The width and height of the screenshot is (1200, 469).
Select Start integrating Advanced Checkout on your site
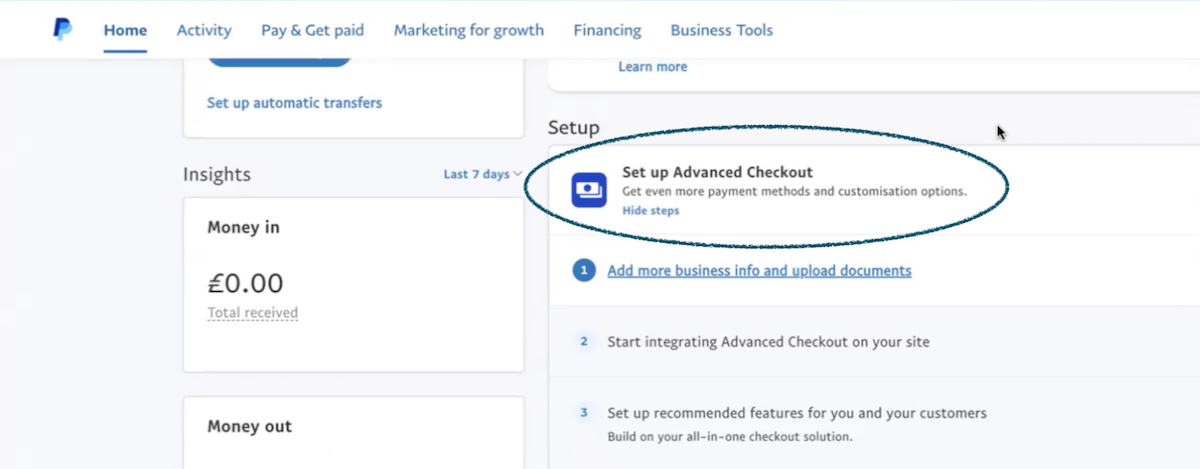(x=768, y=342)
